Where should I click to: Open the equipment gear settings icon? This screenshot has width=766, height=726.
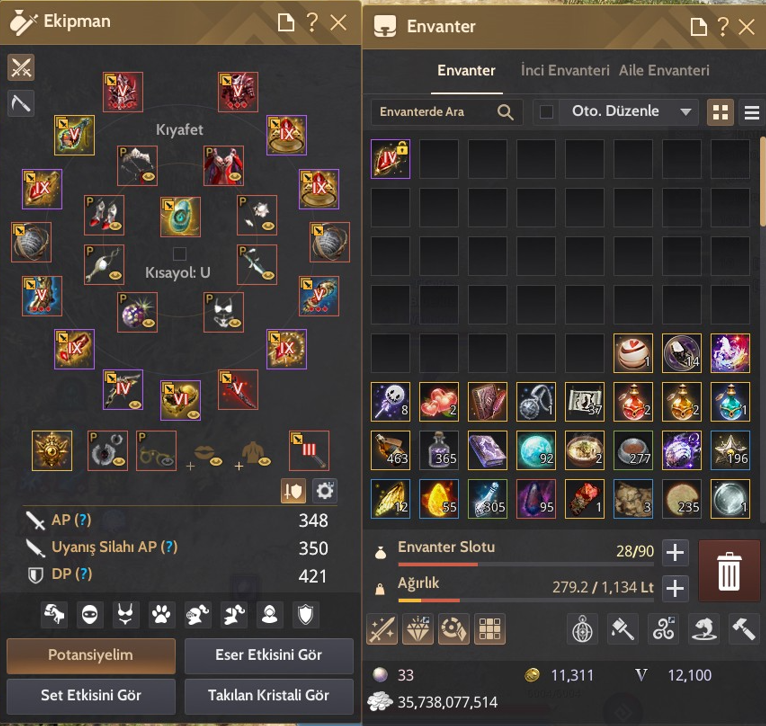click(x=324, y=491)
